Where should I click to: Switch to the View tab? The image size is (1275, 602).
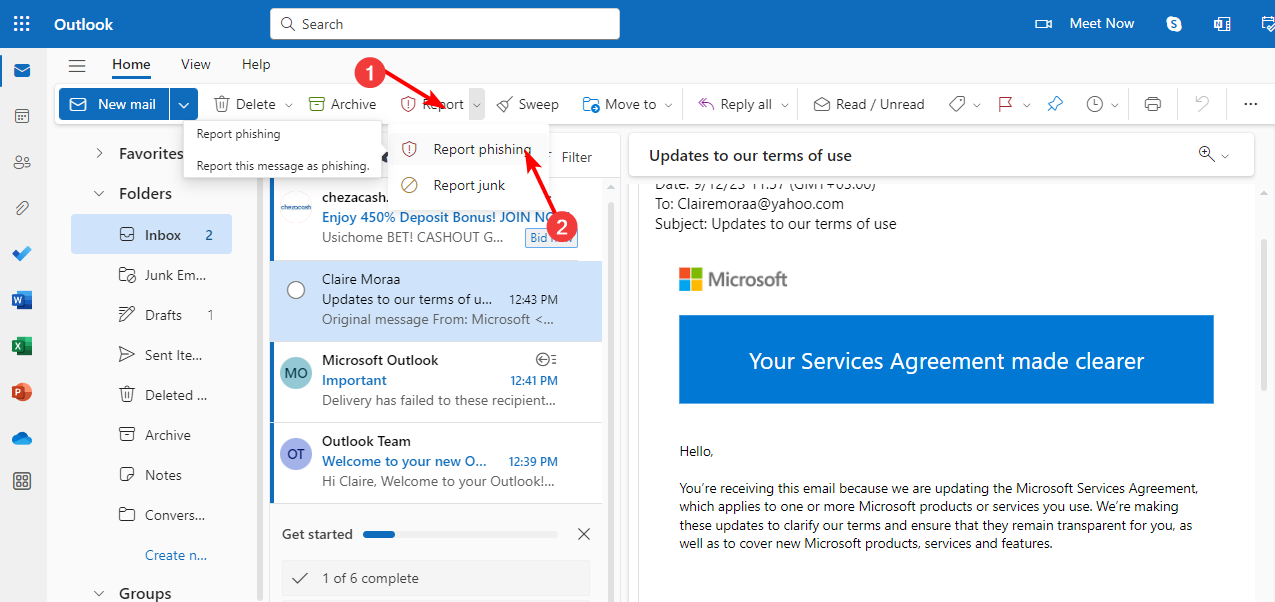(x=195, y=64)
